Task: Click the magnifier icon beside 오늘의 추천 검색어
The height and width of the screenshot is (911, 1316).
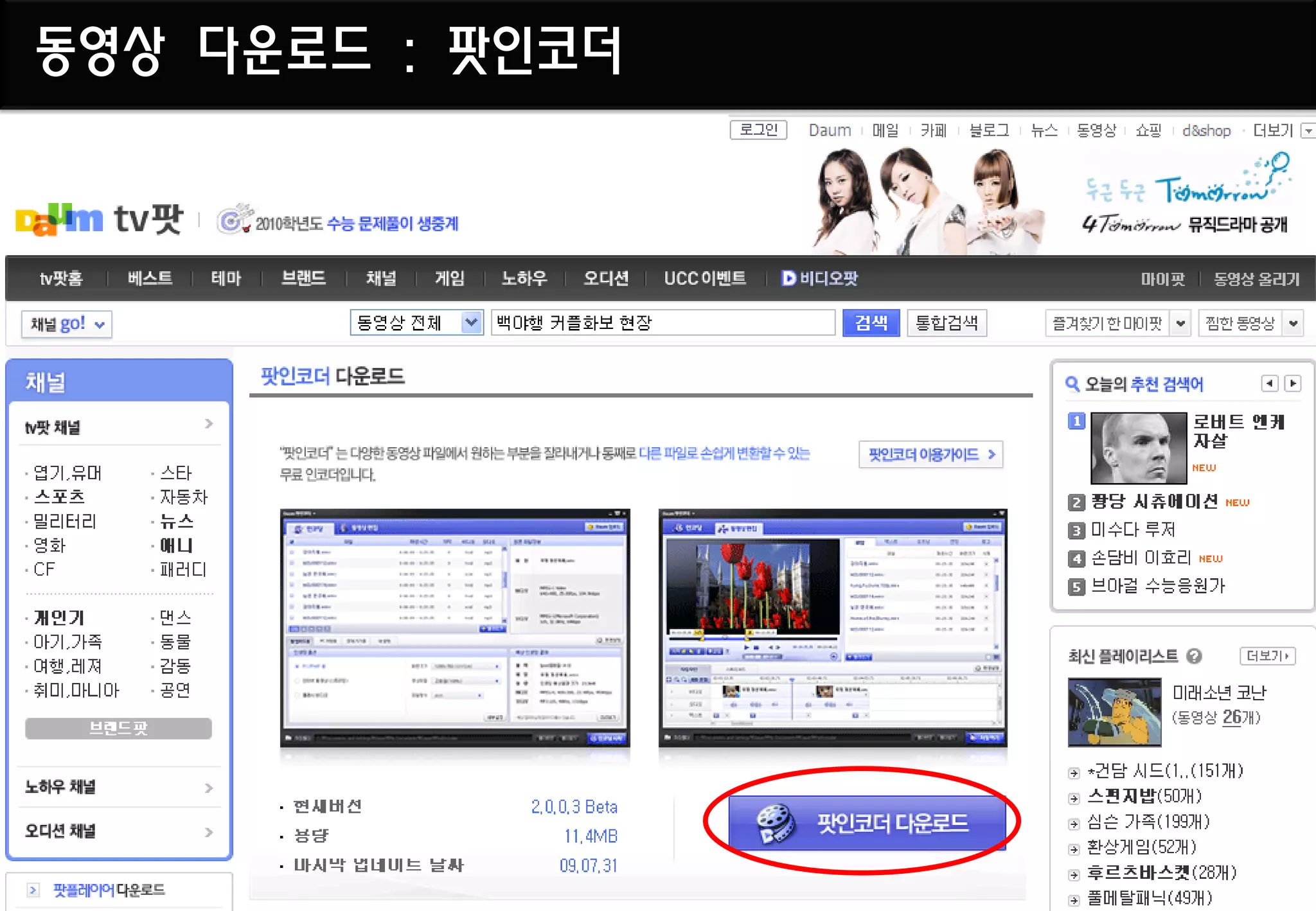Action: click(x=1072, y=384)
